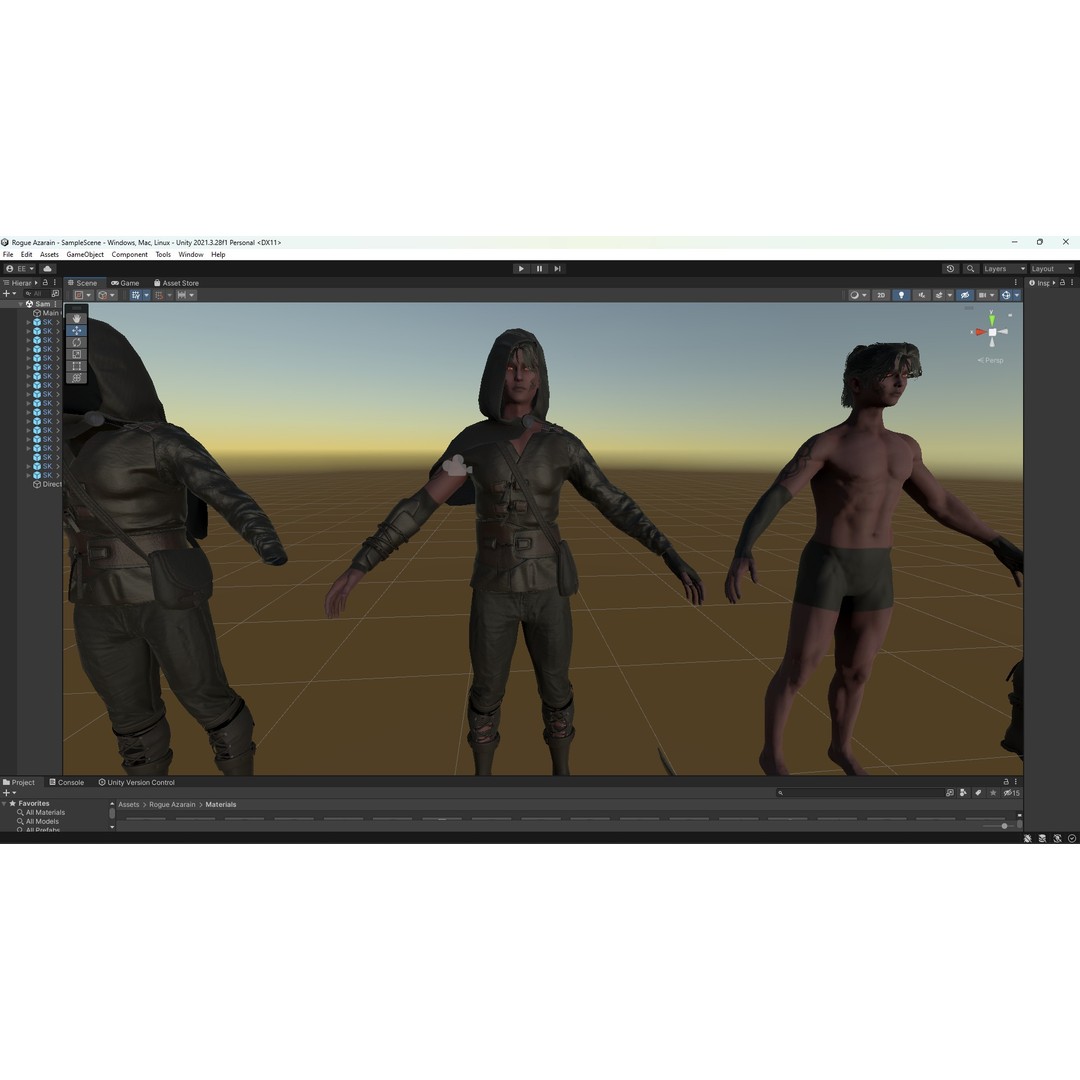Image resolution: width=1080 pixels, height=1080 pixels.
Task: Select the Scale tool
Action: coord(76,354)
